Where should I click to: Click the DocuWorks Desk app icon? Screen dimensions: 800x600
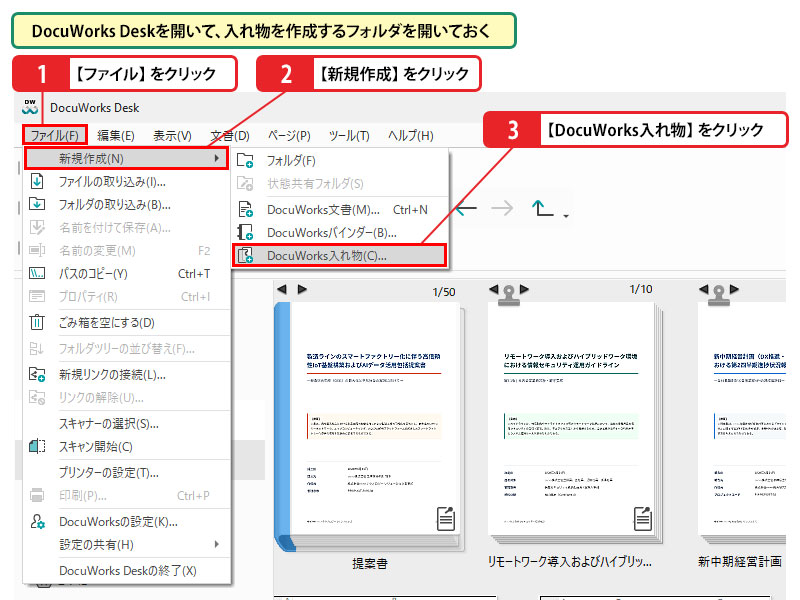31,107
